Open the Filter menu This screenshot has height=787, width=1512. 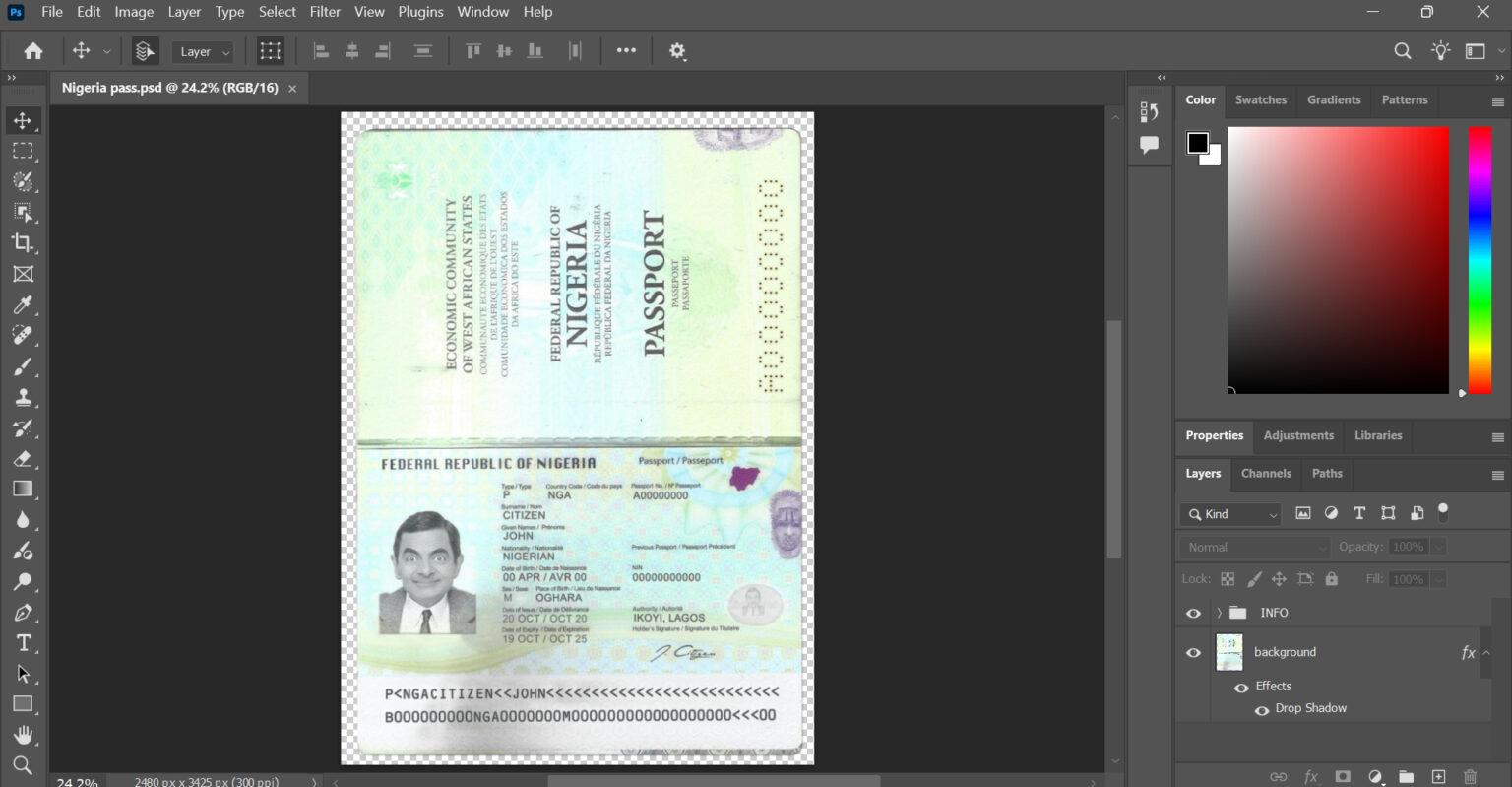click(325, 12)
